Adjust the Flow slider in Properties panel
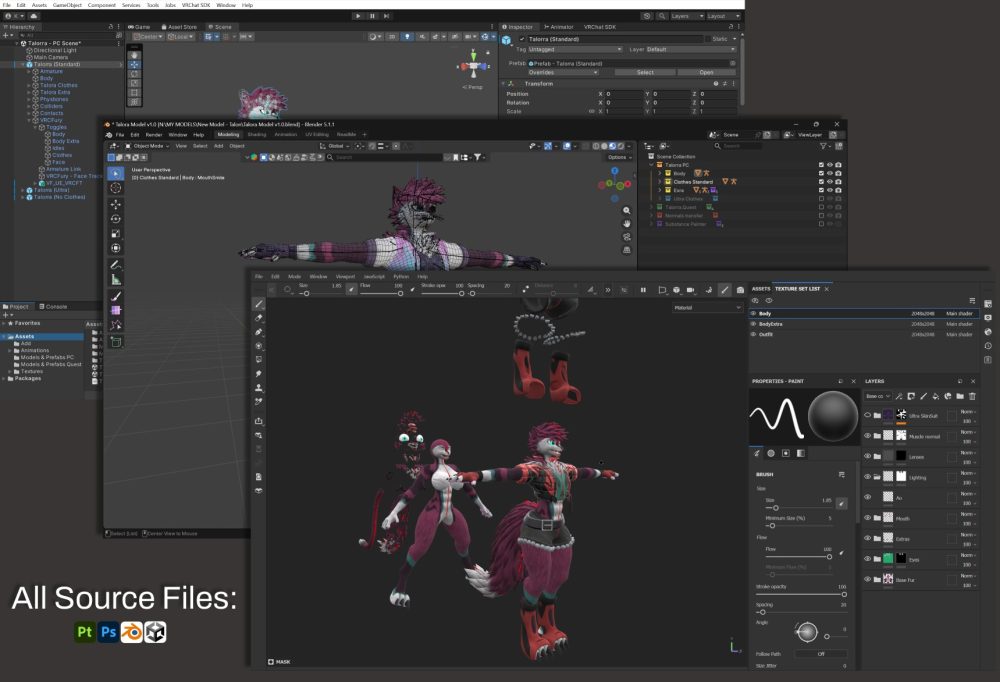Screen dimensions: 1000x682 tap(798, 556)
